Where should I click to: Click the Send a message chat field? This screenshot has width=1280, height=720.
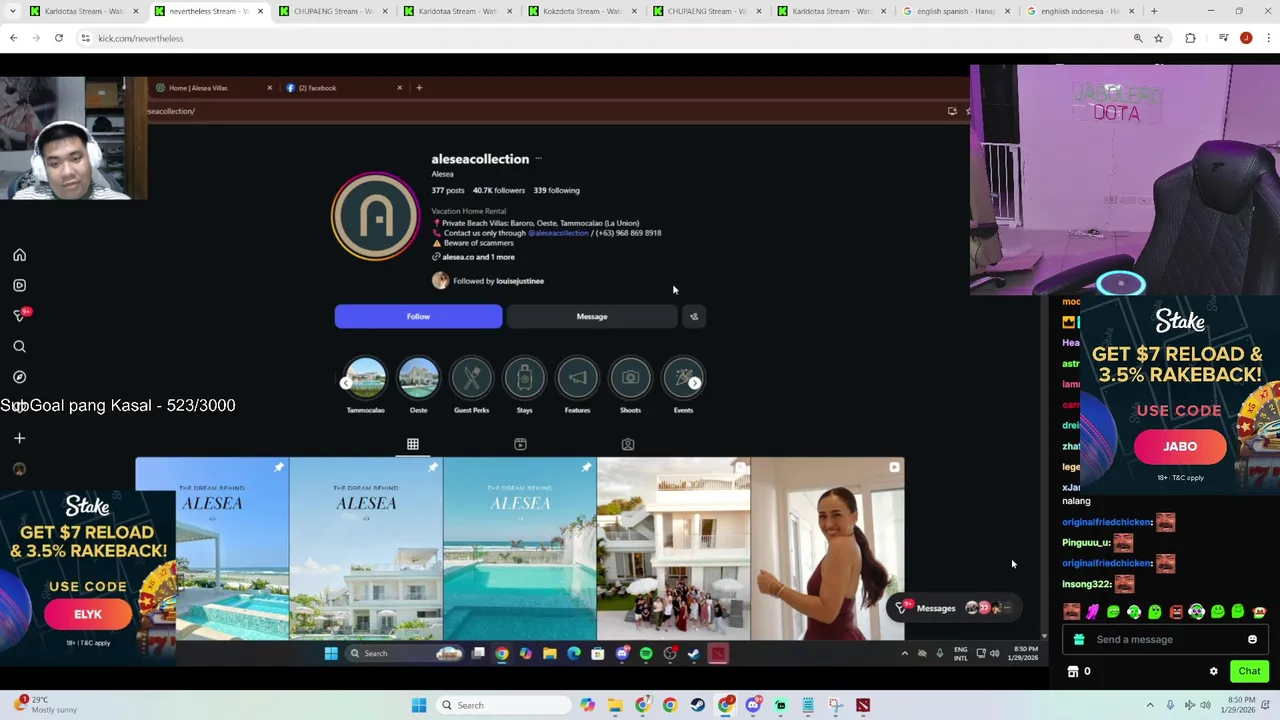point(1165,639)
